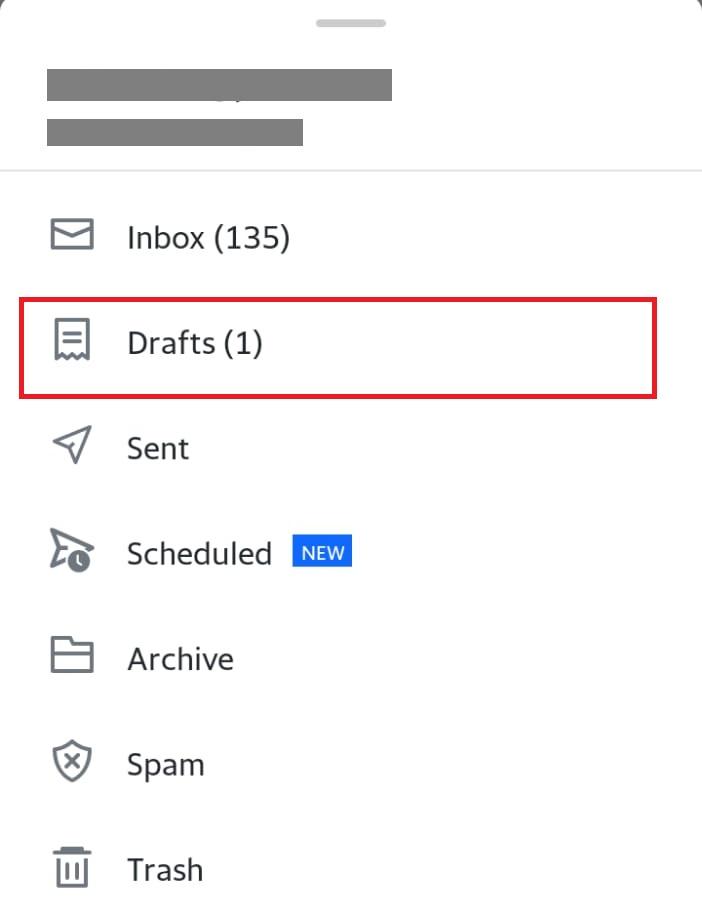Image resolution: width=702 pixels, height=917 pixels.
Task: Open the Spam folder
Action: tap(166, 766)
